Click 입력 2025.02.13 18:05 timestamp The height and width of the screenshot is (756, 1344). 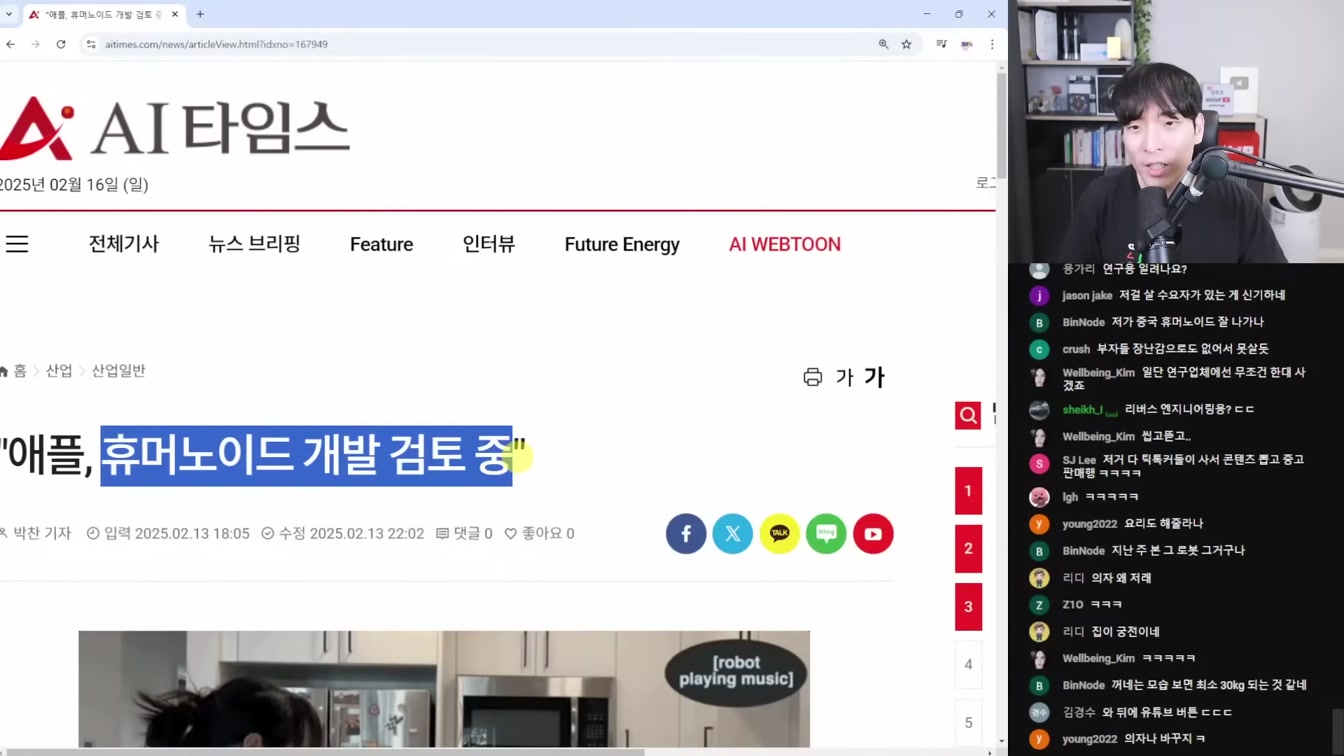(x=168, y=534)
